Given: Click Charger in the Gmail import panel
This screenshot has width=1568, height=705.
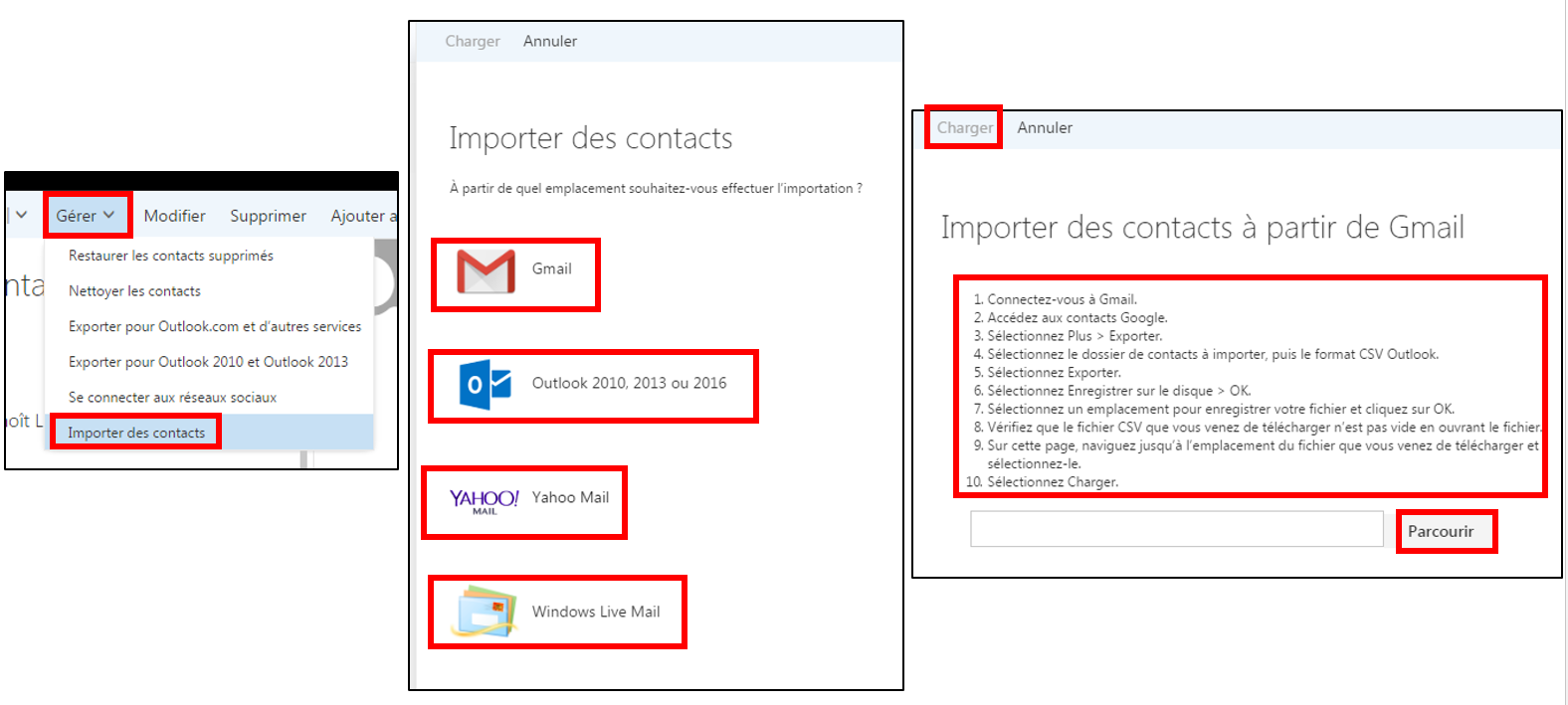Looking at the screenshot, I should [x=964, y=127].
